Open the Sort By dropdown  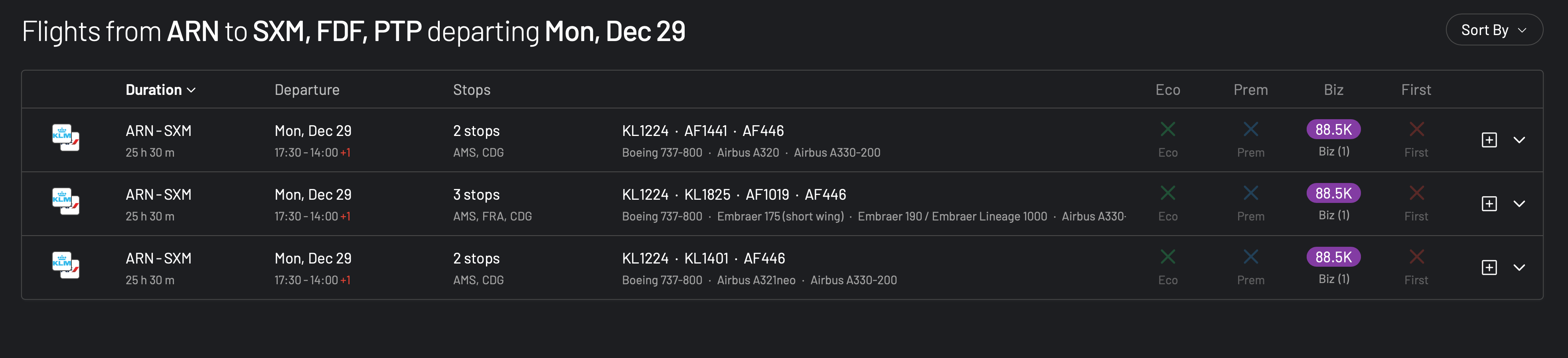[1494, 30]
